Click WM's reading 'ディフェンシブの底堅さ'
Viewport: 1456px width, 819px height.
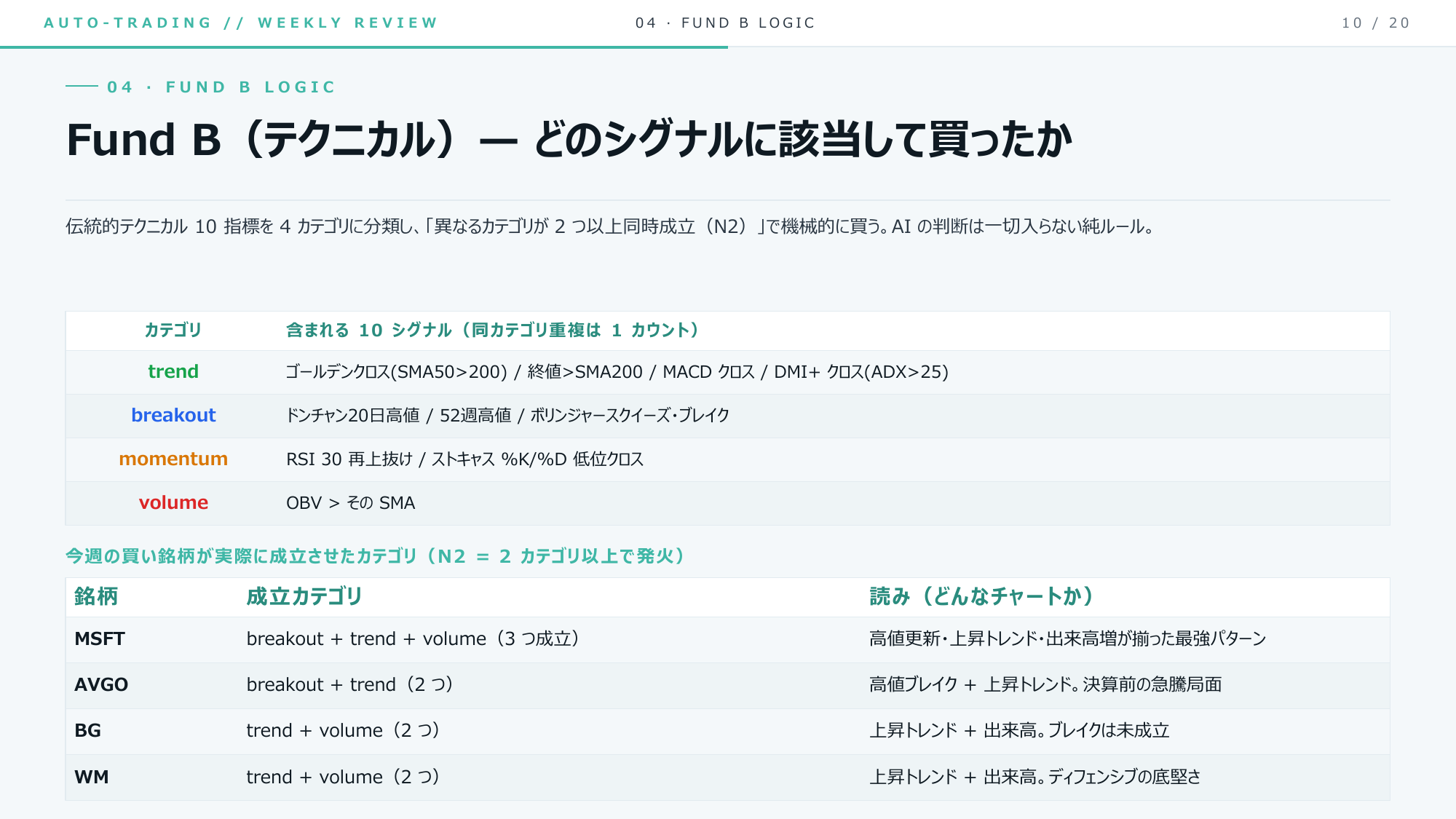pos(1124,778)
